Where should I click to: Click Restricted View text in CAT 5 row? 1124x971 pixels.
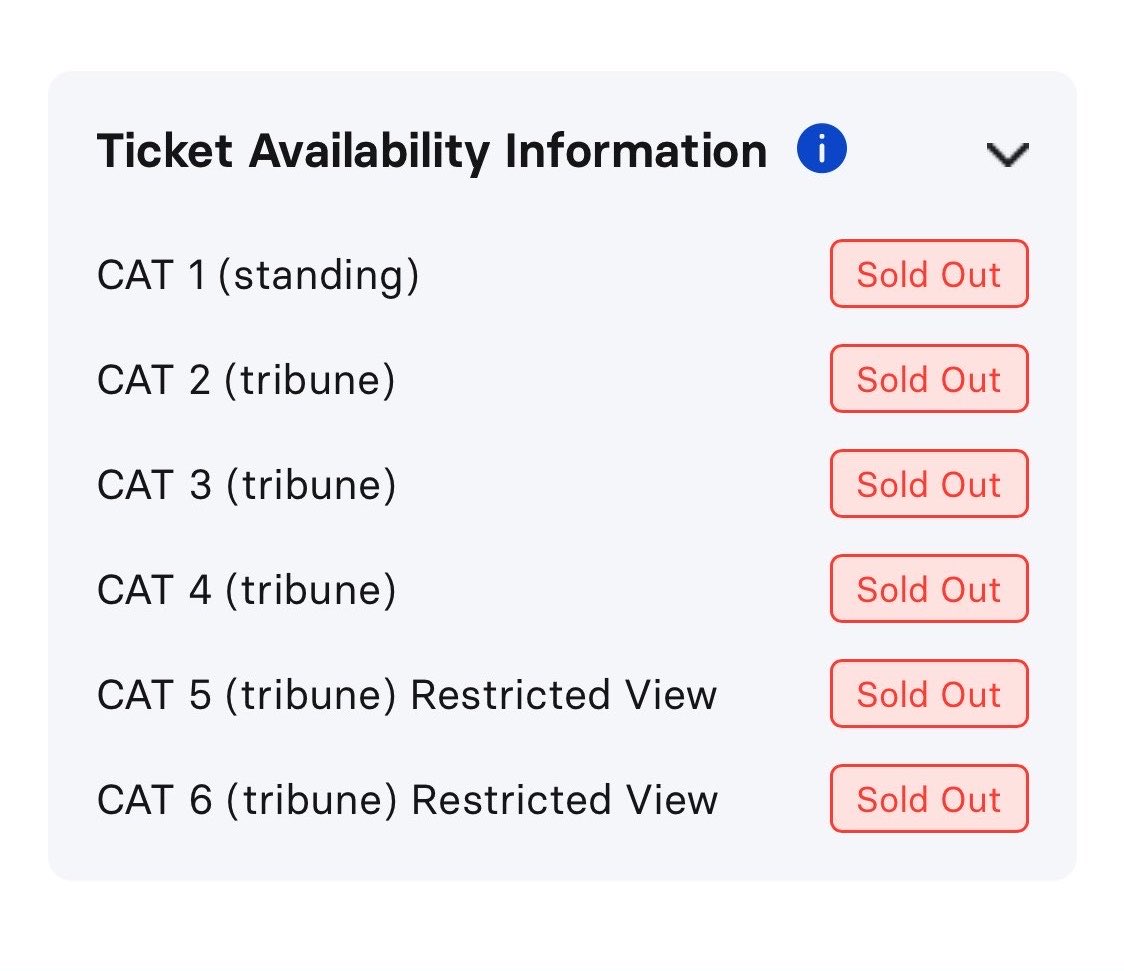[x=563, y=695]
